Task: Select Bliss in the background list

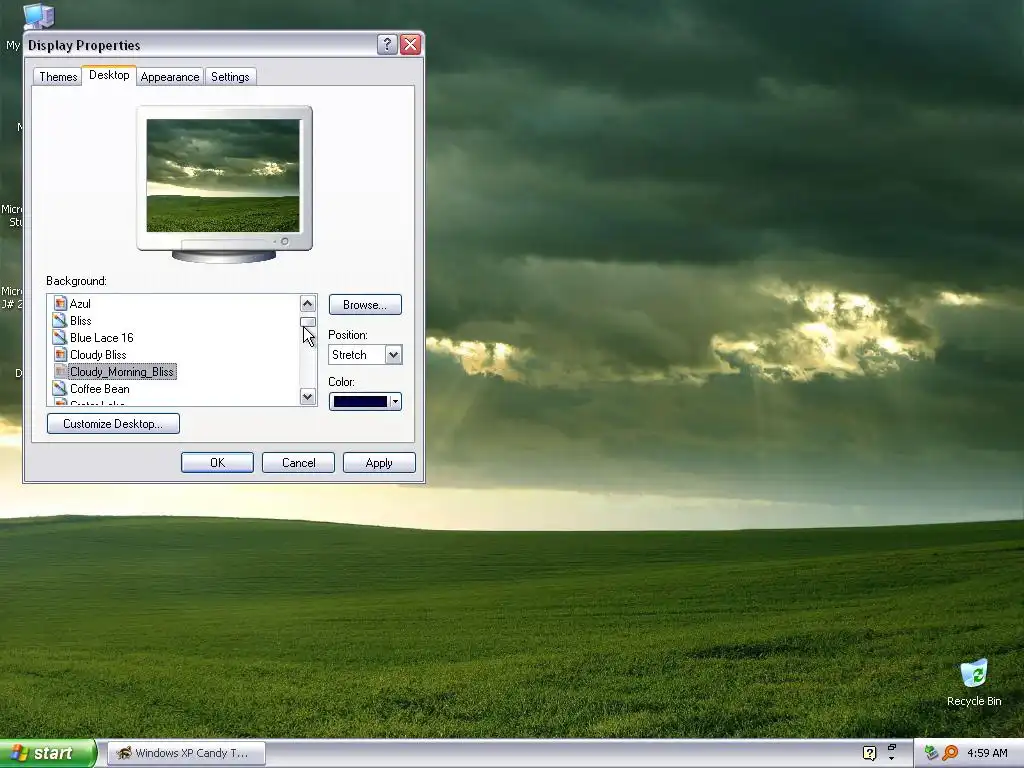Action: click(x=81, y=320)
